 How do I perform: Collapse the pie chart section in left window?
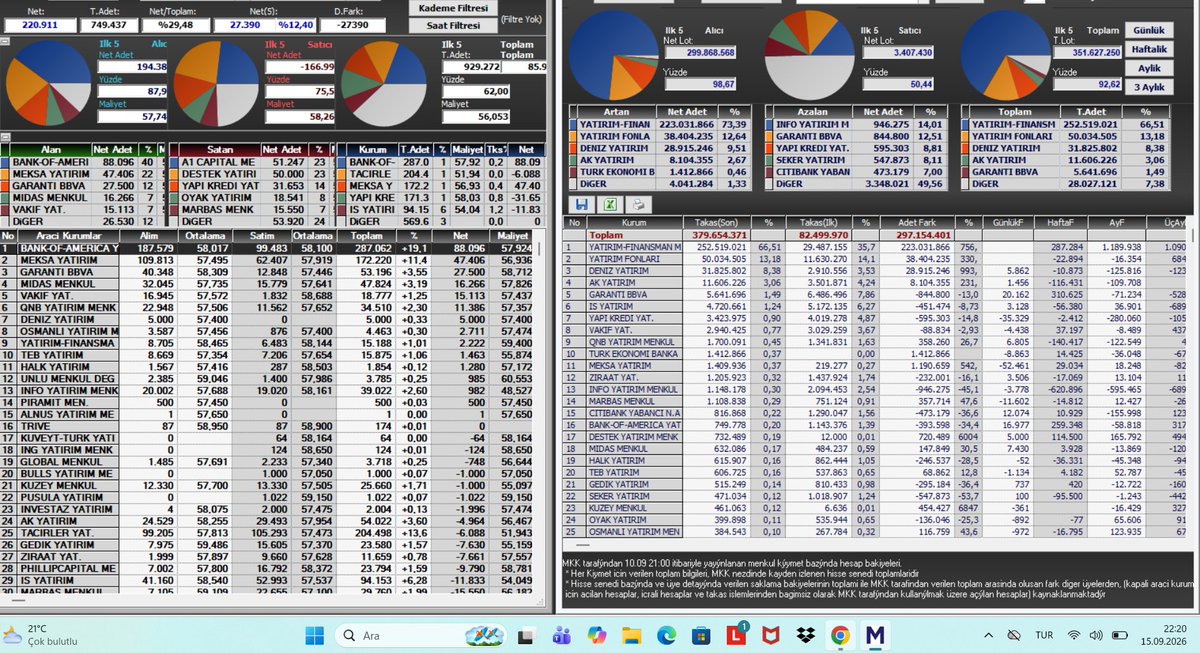pyautogui.click(x=5, y=42)
